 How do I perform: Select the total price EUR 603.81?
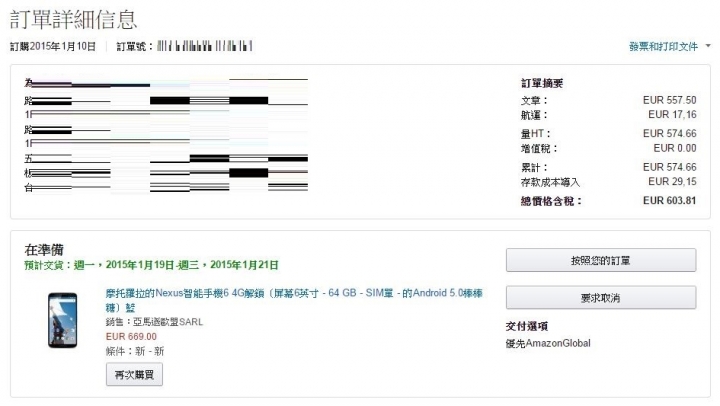pyautogui.click(x=669, y=201)
